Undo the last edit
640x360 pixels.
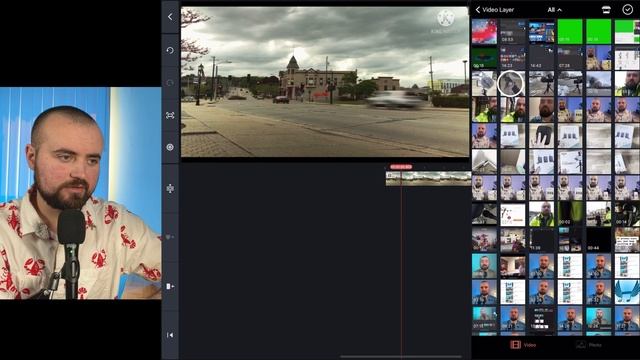(x=170, y=50)
